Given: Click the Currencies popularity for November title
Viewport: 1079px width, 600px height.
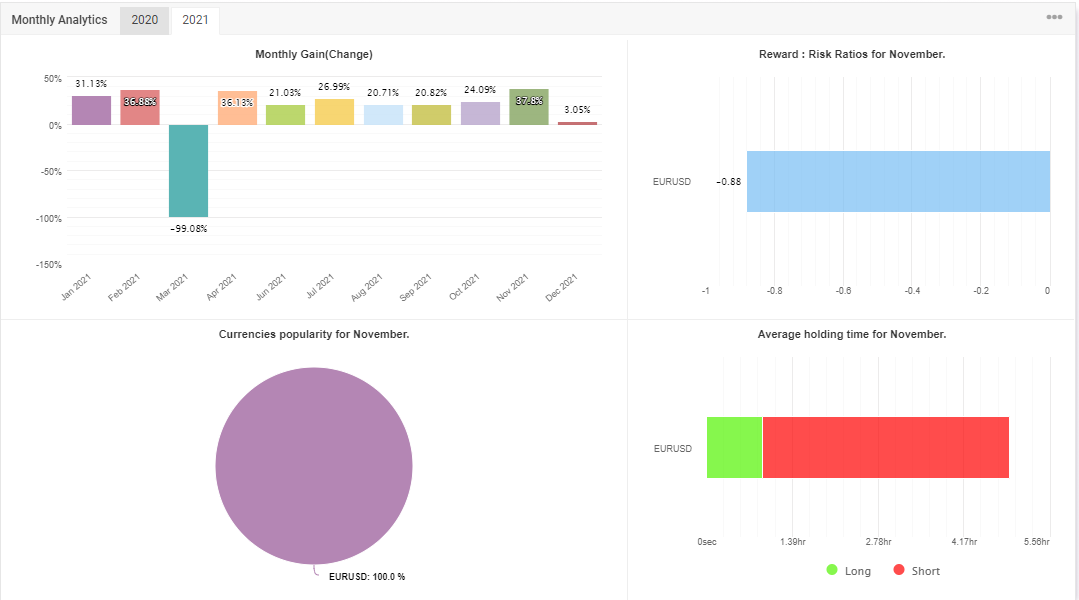Looking at the screenshot, I should tap(314, 334).
